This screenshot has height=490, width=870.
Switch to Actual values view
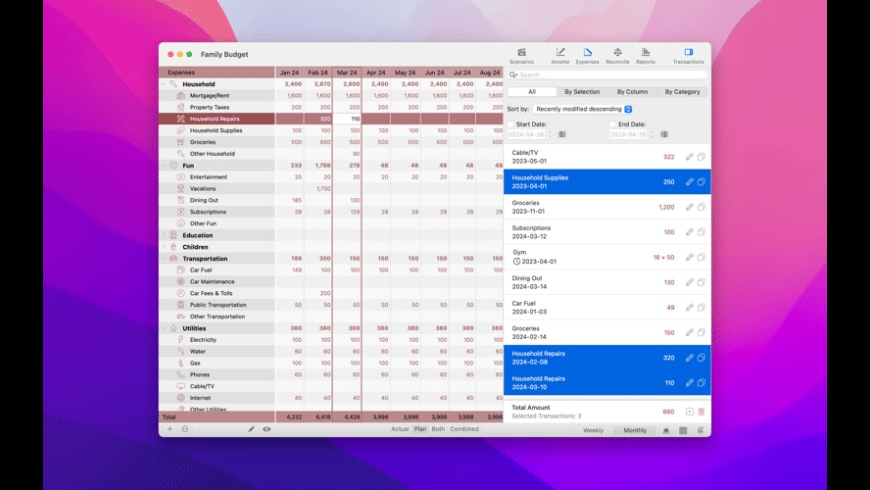tap(399, 429)
